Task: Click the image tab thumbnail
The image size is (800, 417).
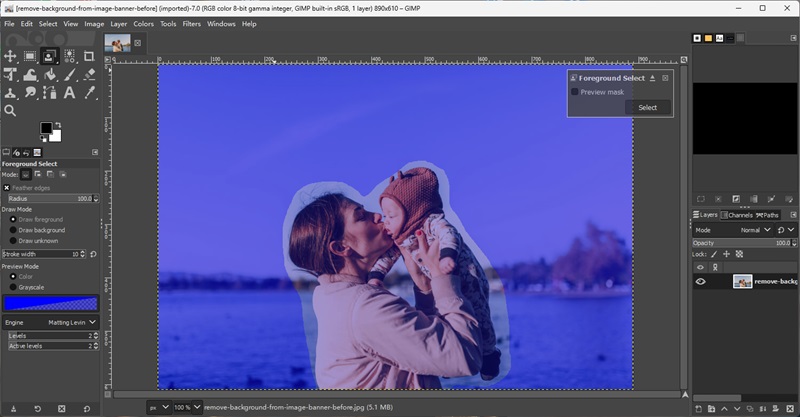Action: (117, 43)
